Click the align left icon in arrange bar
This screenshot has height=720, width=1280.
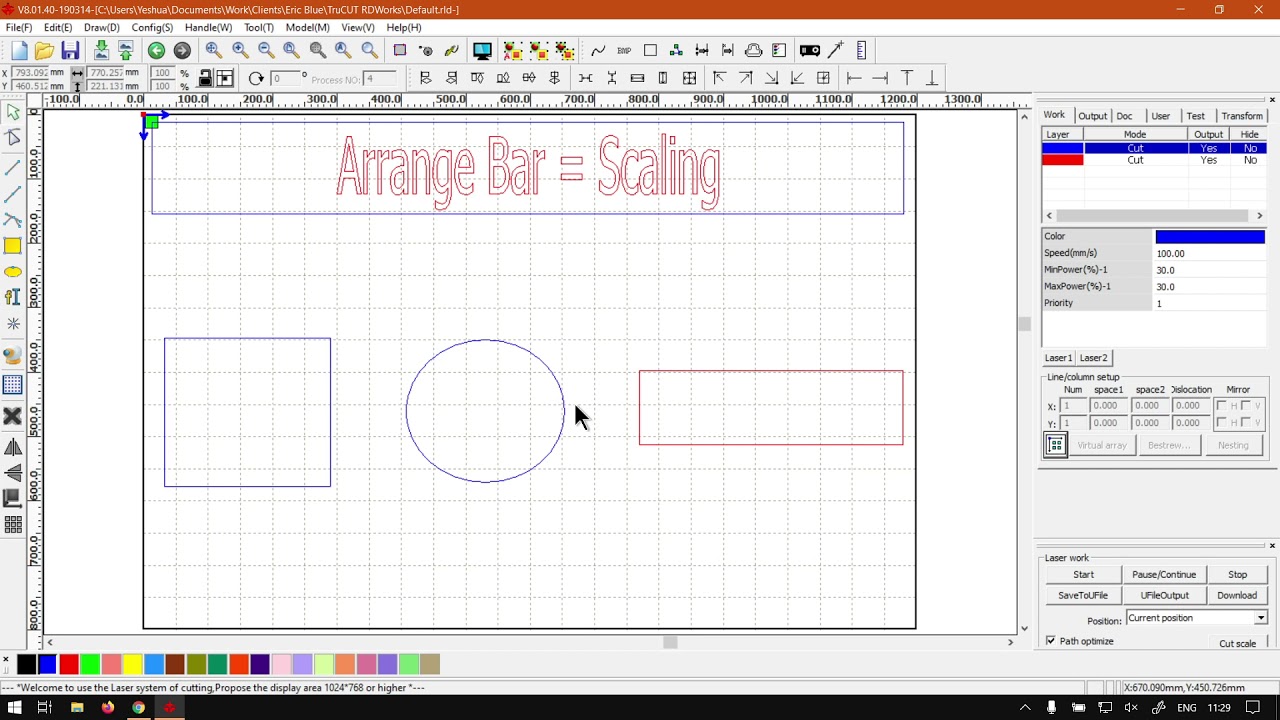pos(425,78)
